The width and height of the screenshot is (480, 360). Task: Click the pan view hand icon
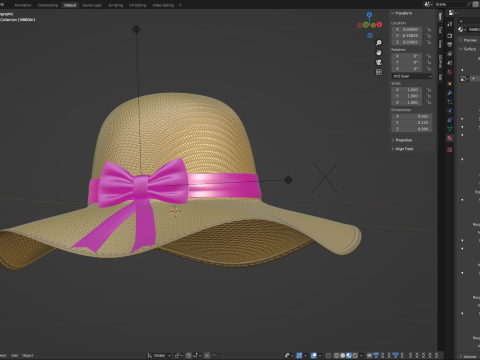click(x=379, y=52)
